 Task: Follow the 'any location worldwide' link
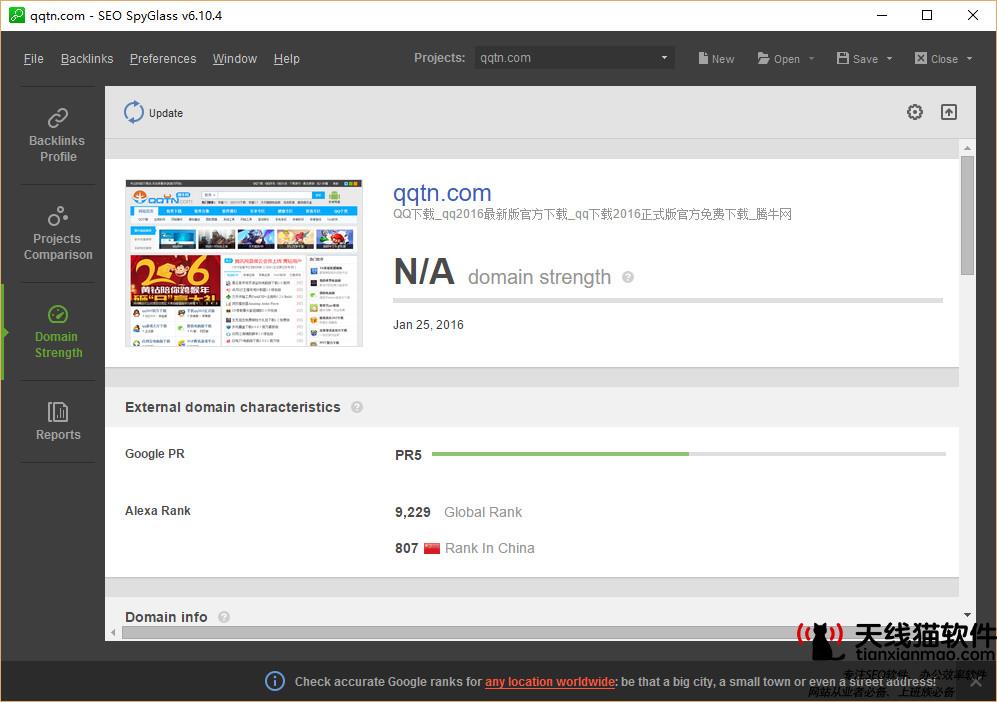click(550, 682)
